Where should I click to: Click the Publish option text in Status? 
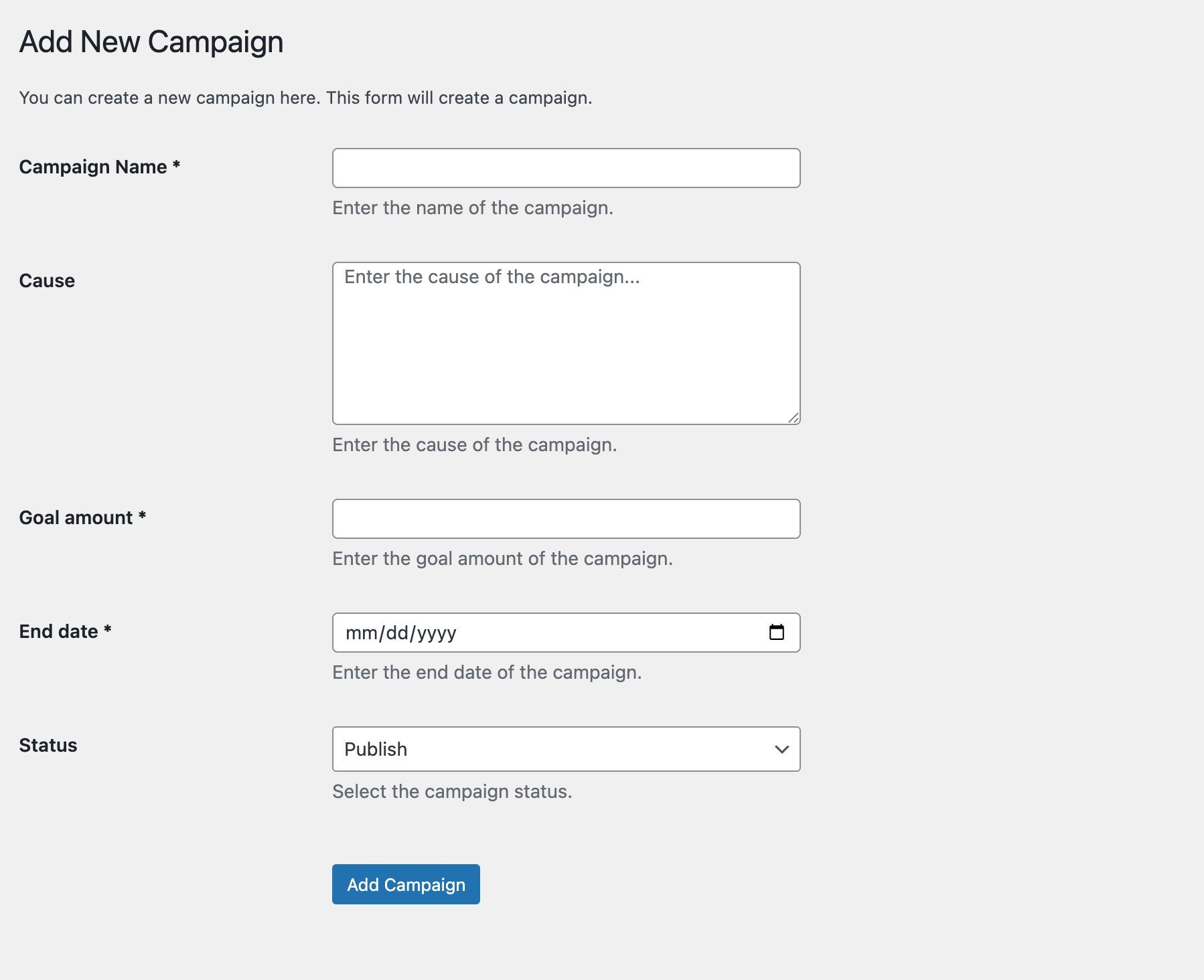click(x=375, y=749)
